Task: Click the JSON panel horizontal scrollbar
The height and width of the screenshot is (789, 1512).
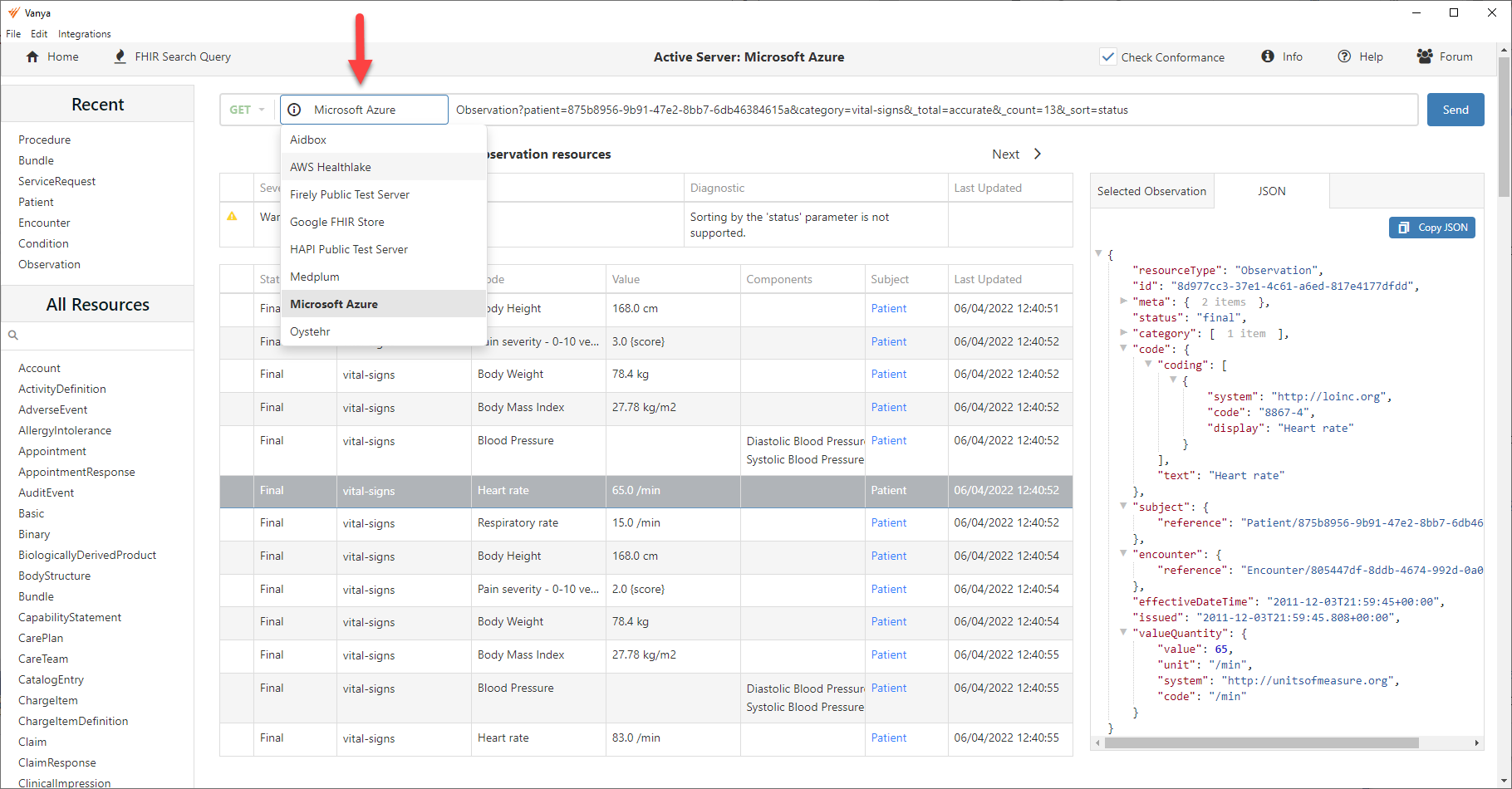Action: click(1261, 742)
